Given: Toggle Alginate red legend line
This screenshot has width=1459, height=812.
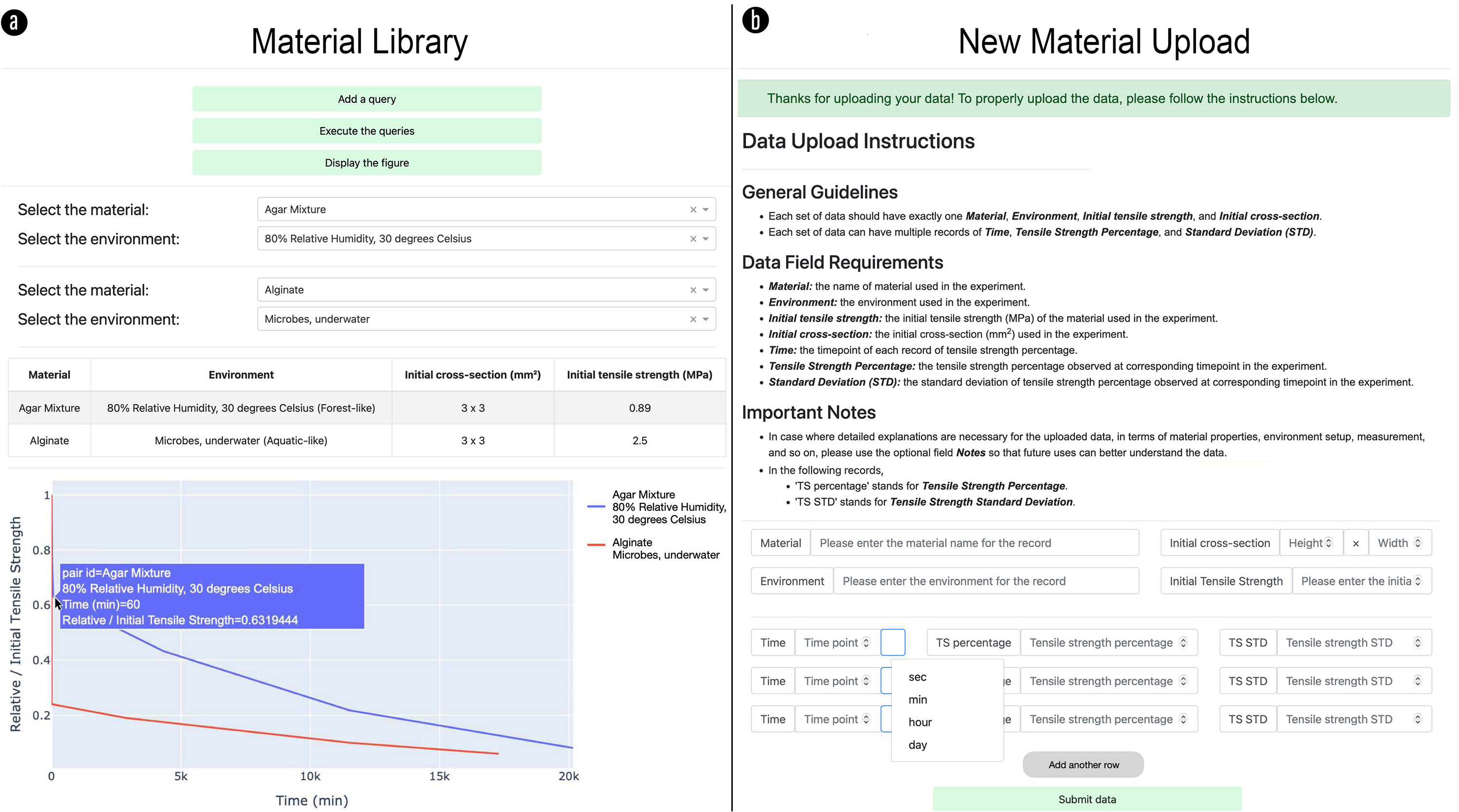Looking at the screenshot, I should pos(597,545).
